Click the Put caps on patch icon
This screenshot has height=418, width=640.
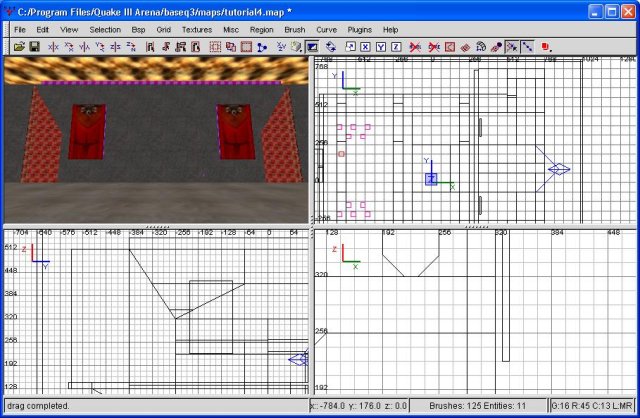pos(496,47)
